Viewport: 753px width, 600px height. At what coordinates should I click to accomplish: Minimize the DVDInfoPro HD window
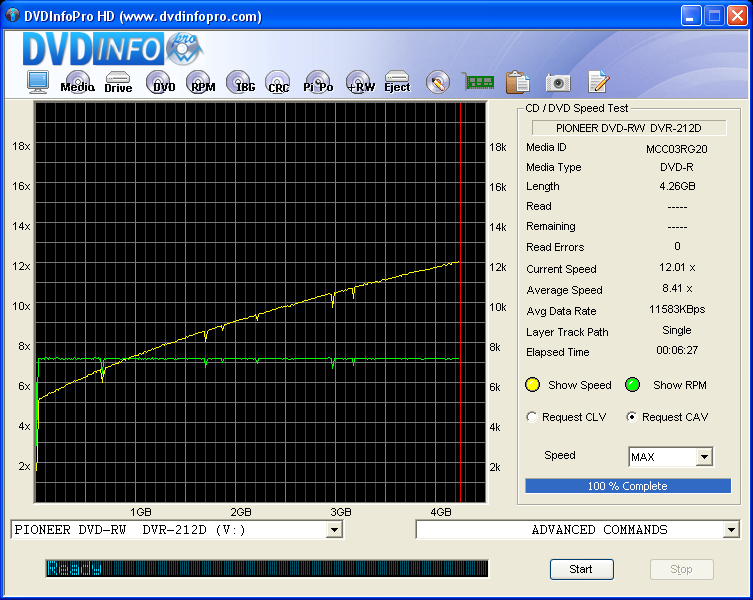[691, 16]
